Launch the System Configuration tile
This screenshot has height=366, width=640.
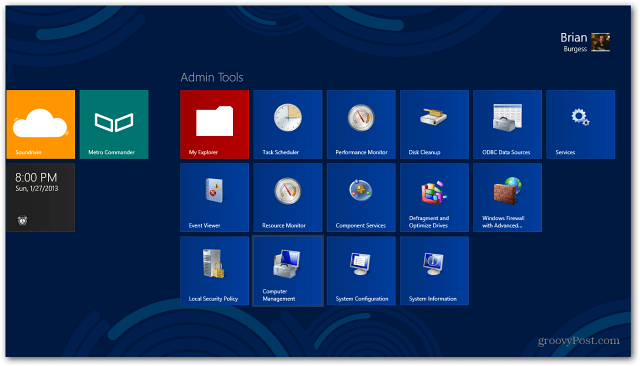(361, 271)
